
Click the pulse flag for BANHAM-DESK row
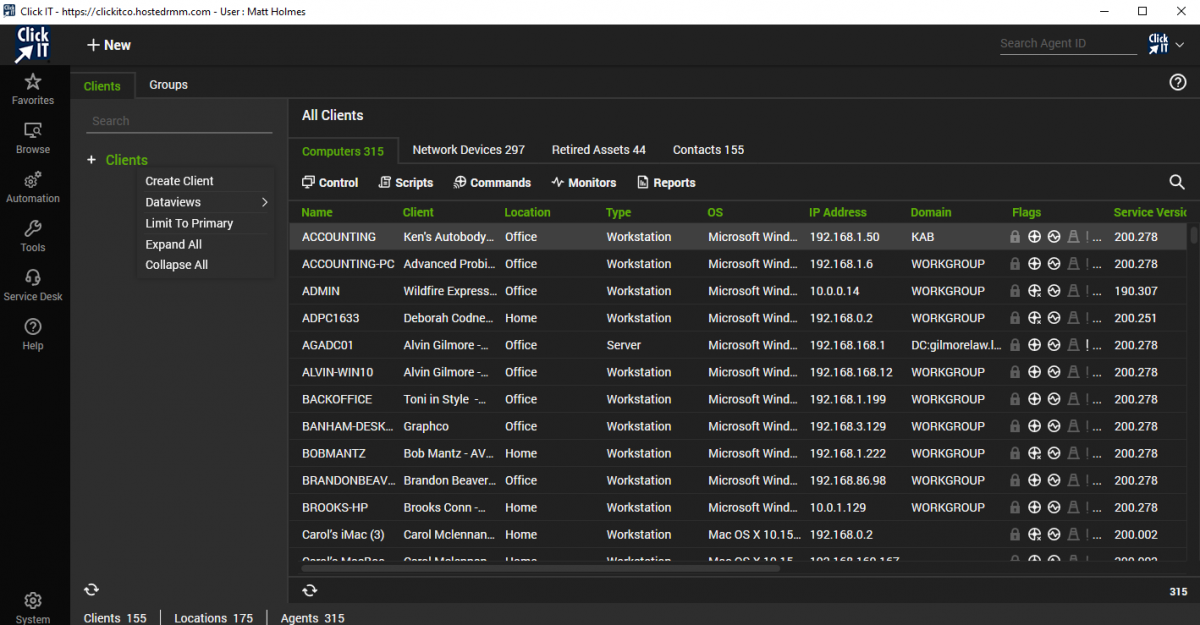[x=1054, y=426]
